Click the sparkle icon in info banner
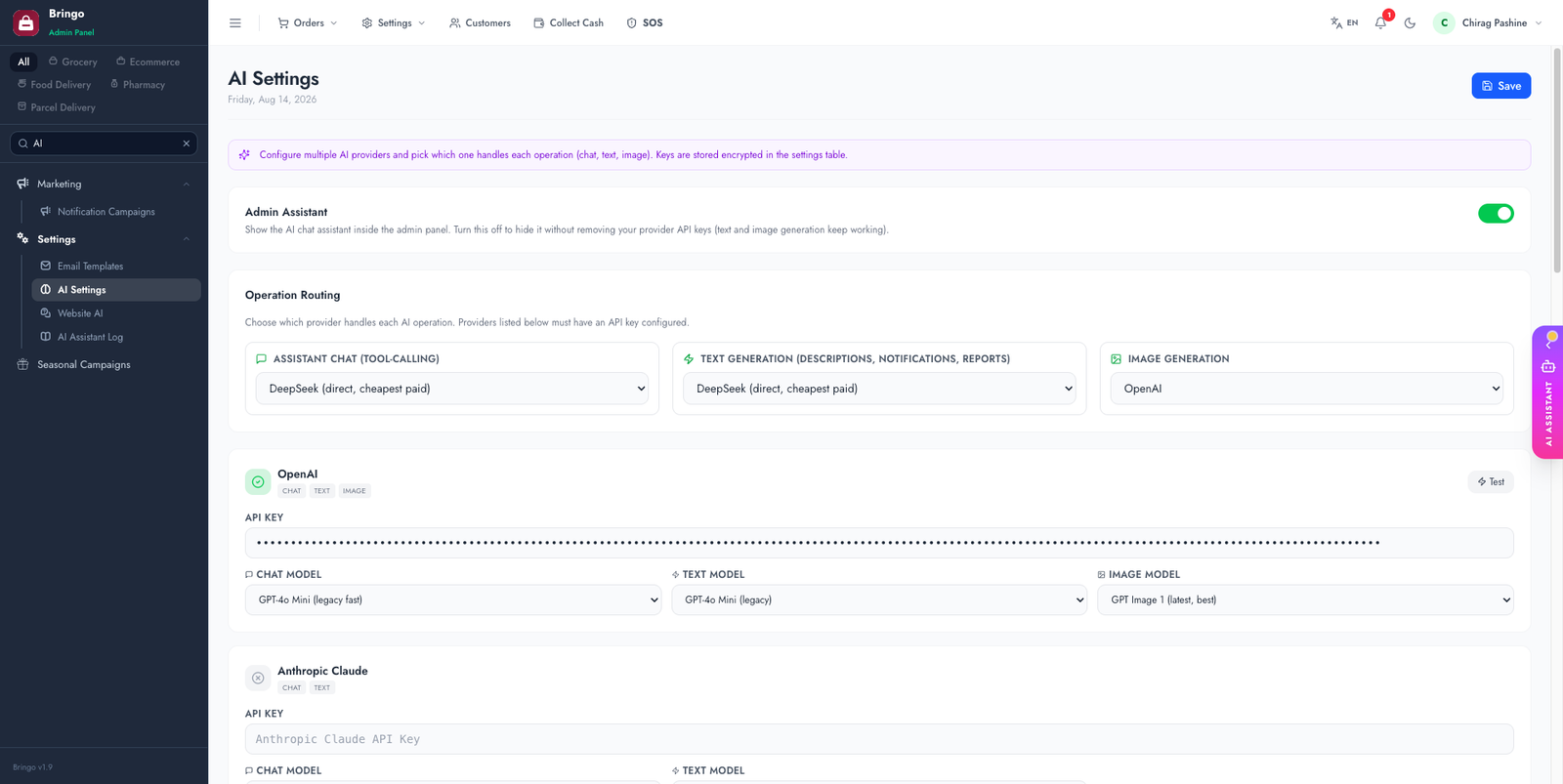This screenshot has height=784, width=1563. pos(244,154)
